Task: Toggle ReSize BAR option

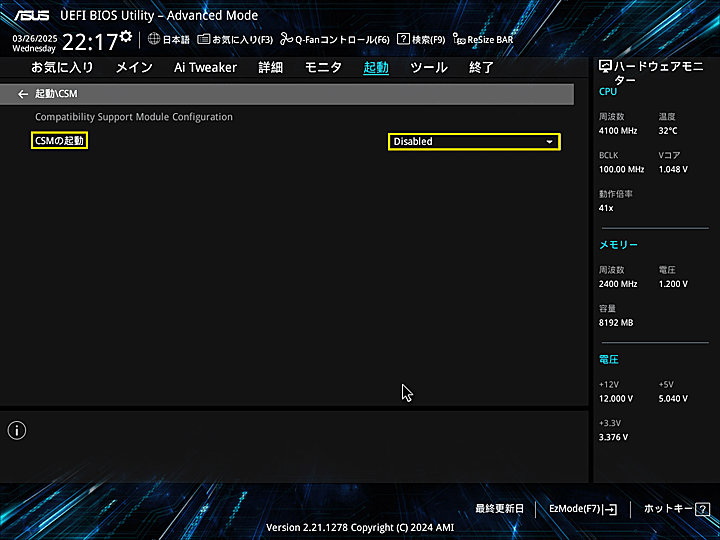Action: click(483, 39)
